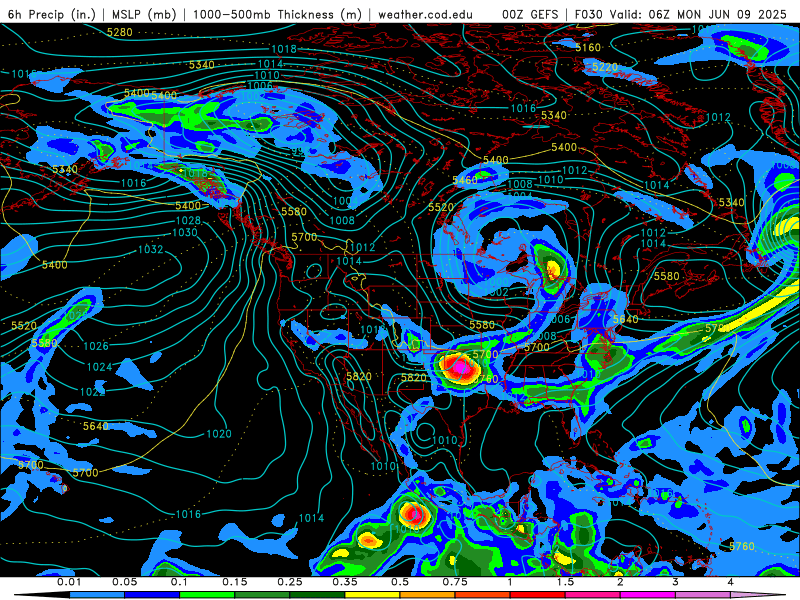
Task: Click the '4' legend value
Action: (730, 582)
